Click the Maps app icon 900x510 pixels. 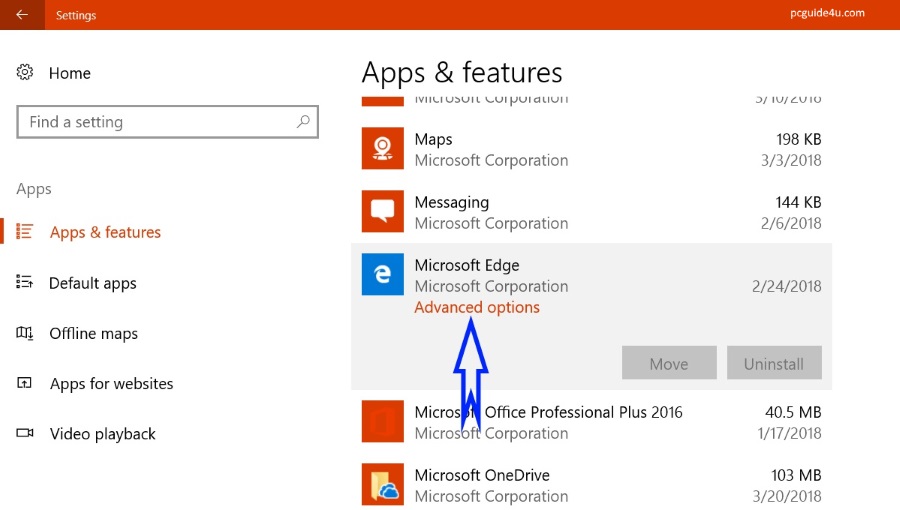[x=382, y=149]
